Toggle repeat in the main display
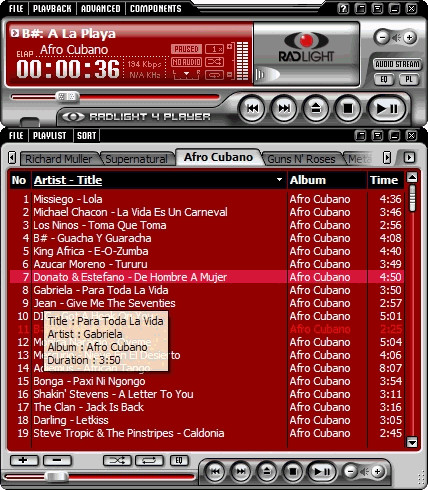428x490 pixels. point(214,75)
